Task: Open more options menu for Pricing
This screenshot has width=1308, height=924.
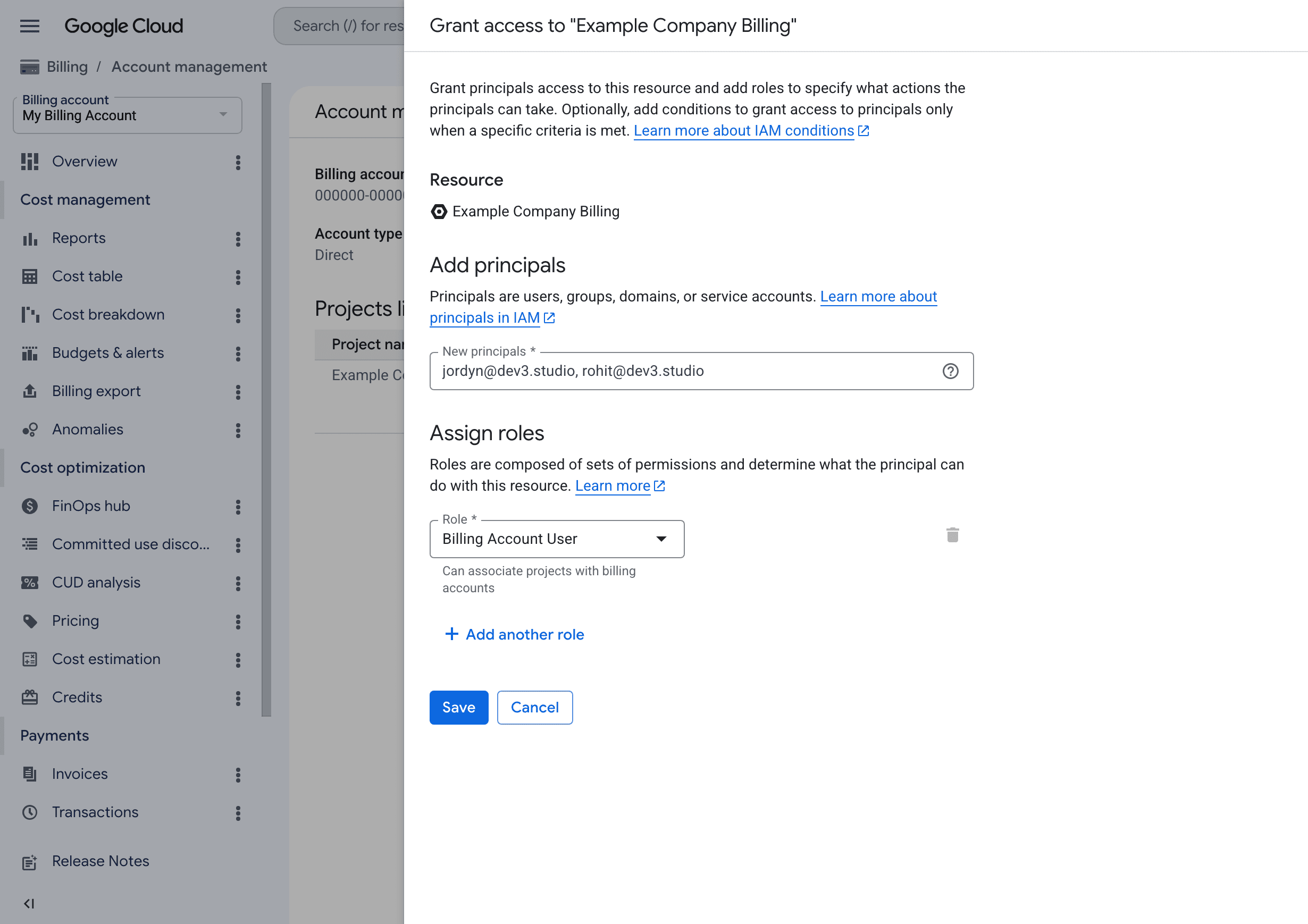Action: coord(238,622)
